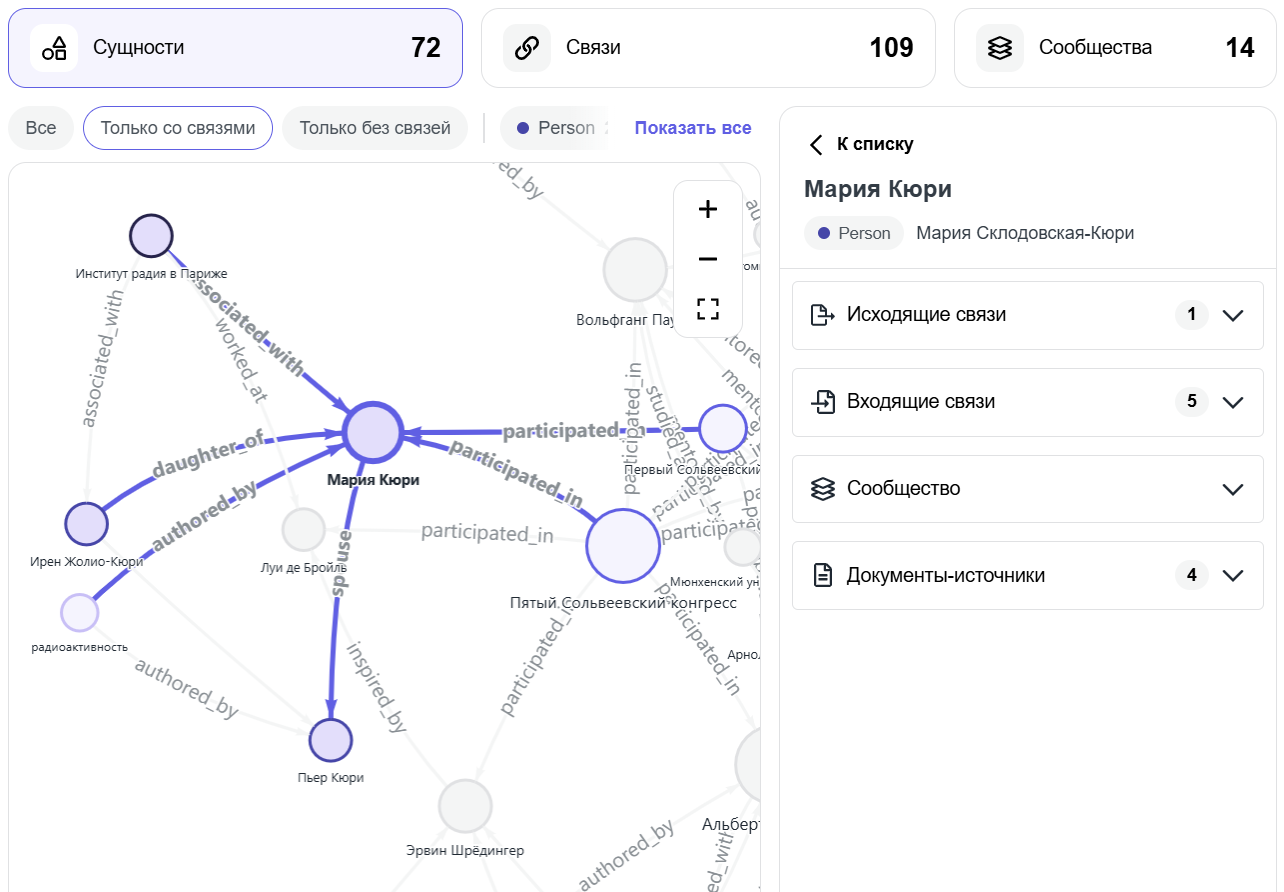Screen dimensions: 1284x892
Task: Expand the Исходящие связи section
Action: tap(1028, 315)
